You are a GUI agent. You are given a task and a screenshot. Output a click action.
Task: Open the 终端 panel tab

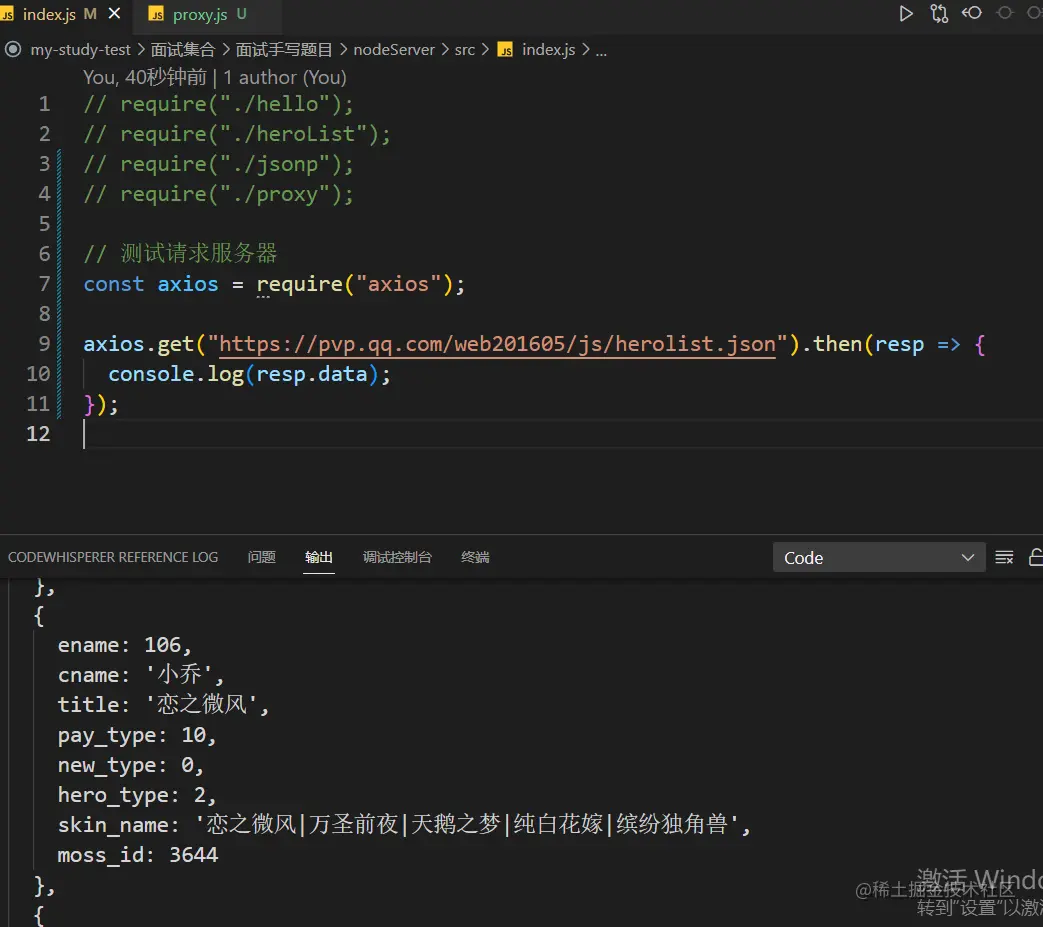[x=475, y=557]
